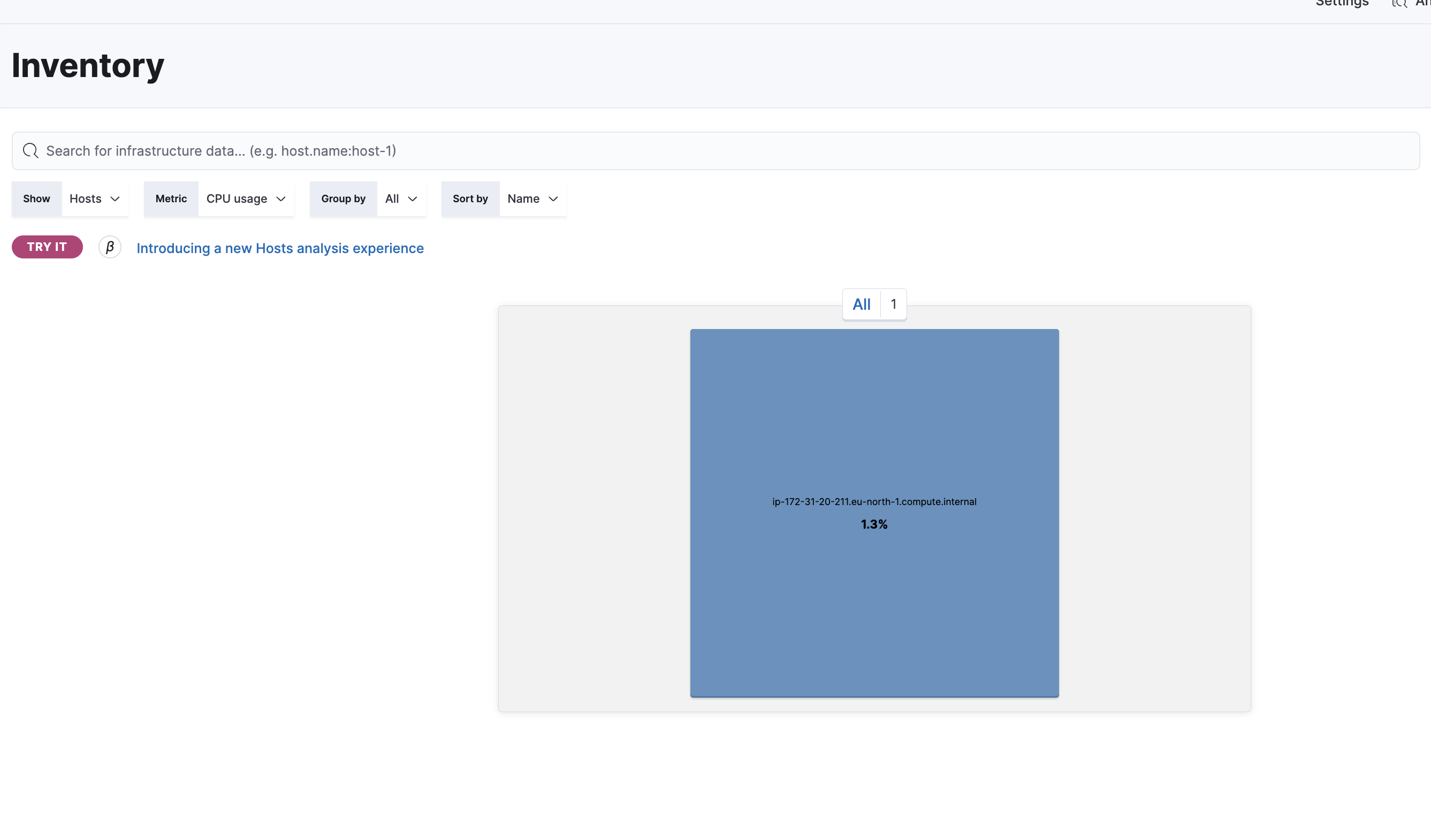The height and width of the screenshot is (840, 1431).
Task: Click the chevron next to Hosts
Action: coord(115,199)
